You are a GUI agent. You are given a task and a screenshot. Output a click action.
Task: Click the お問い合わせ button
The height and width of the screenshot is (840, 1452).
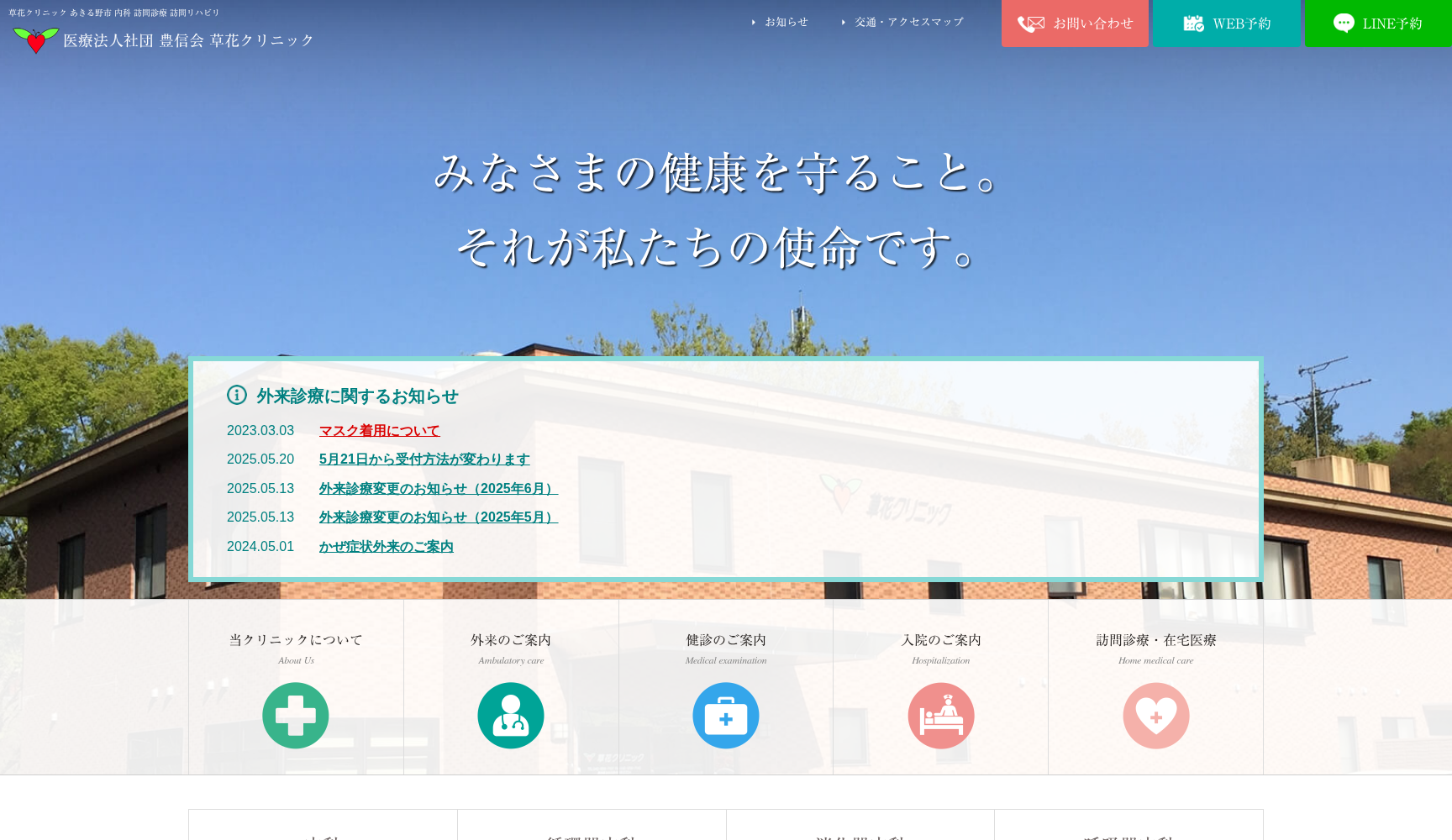coord(1075,24)
